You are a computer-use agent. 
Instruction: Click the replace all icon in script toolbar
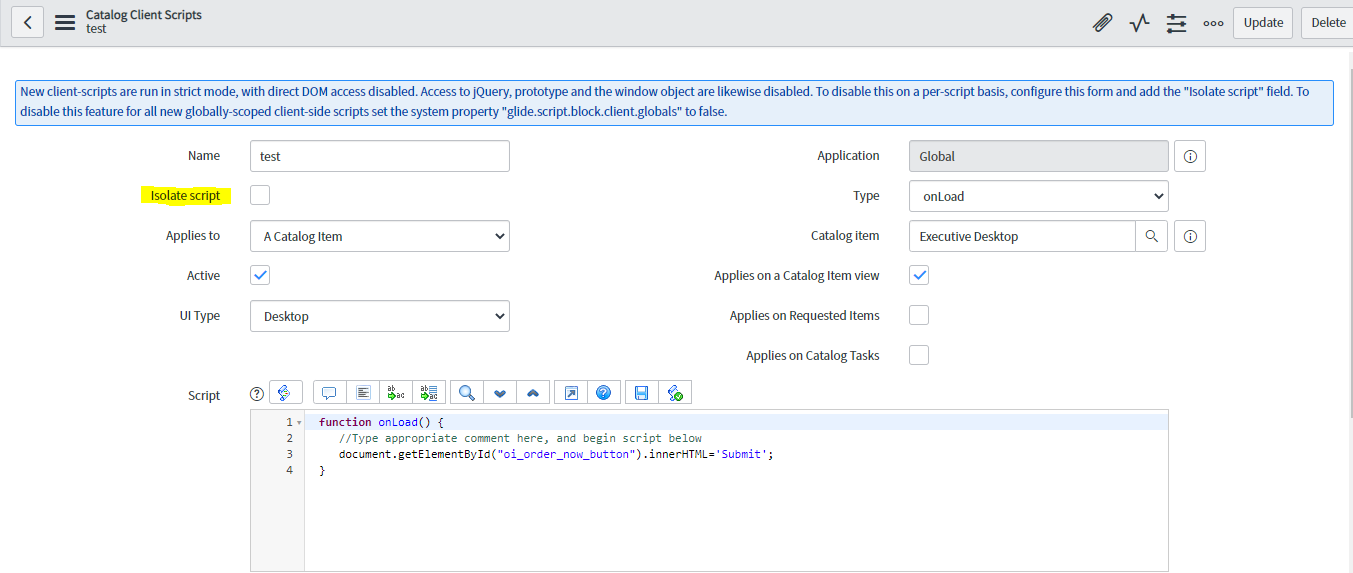(x=430, y=393)
